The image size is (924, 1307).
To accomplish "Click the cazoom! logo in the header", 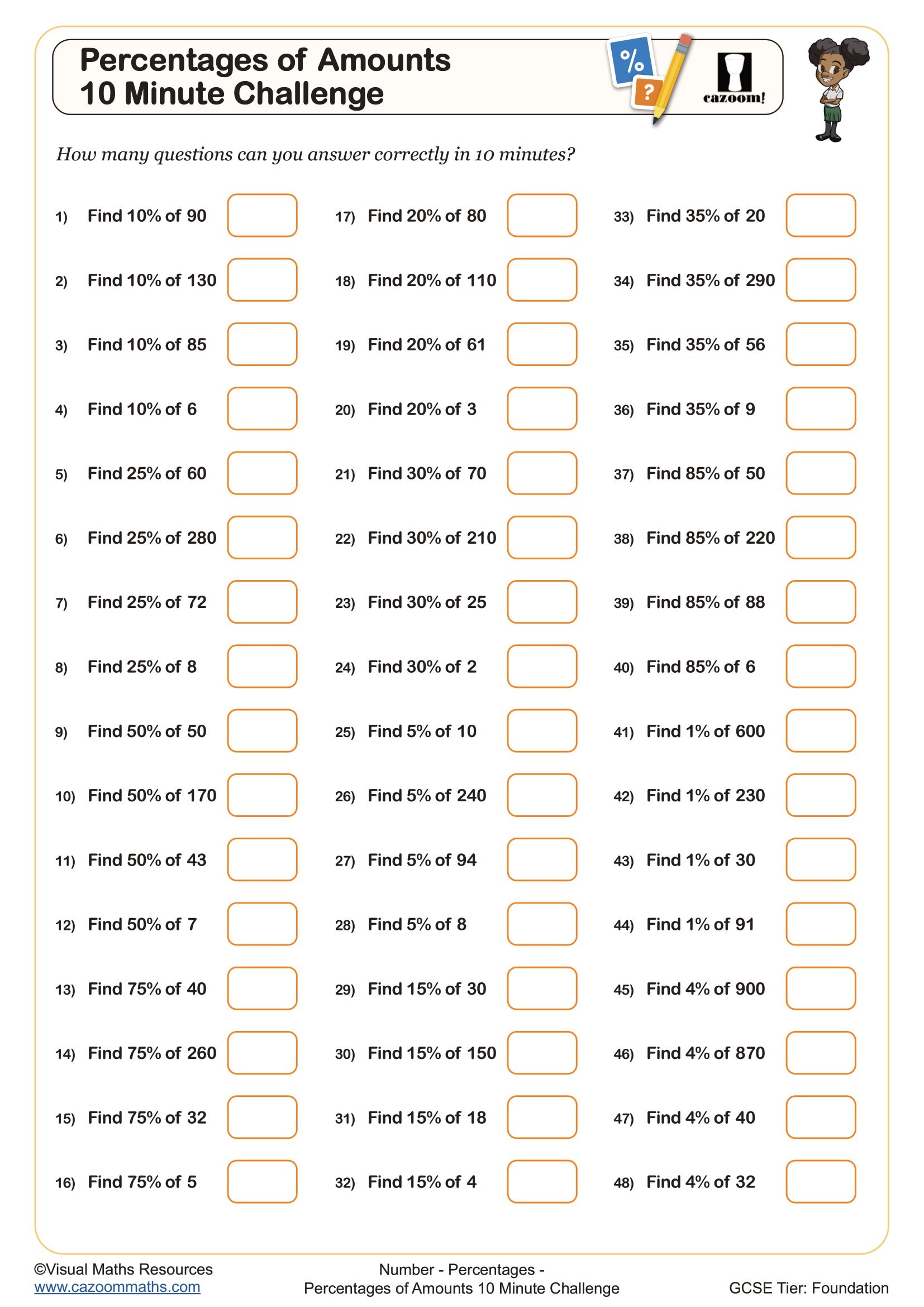I will [x=734, y=79].
